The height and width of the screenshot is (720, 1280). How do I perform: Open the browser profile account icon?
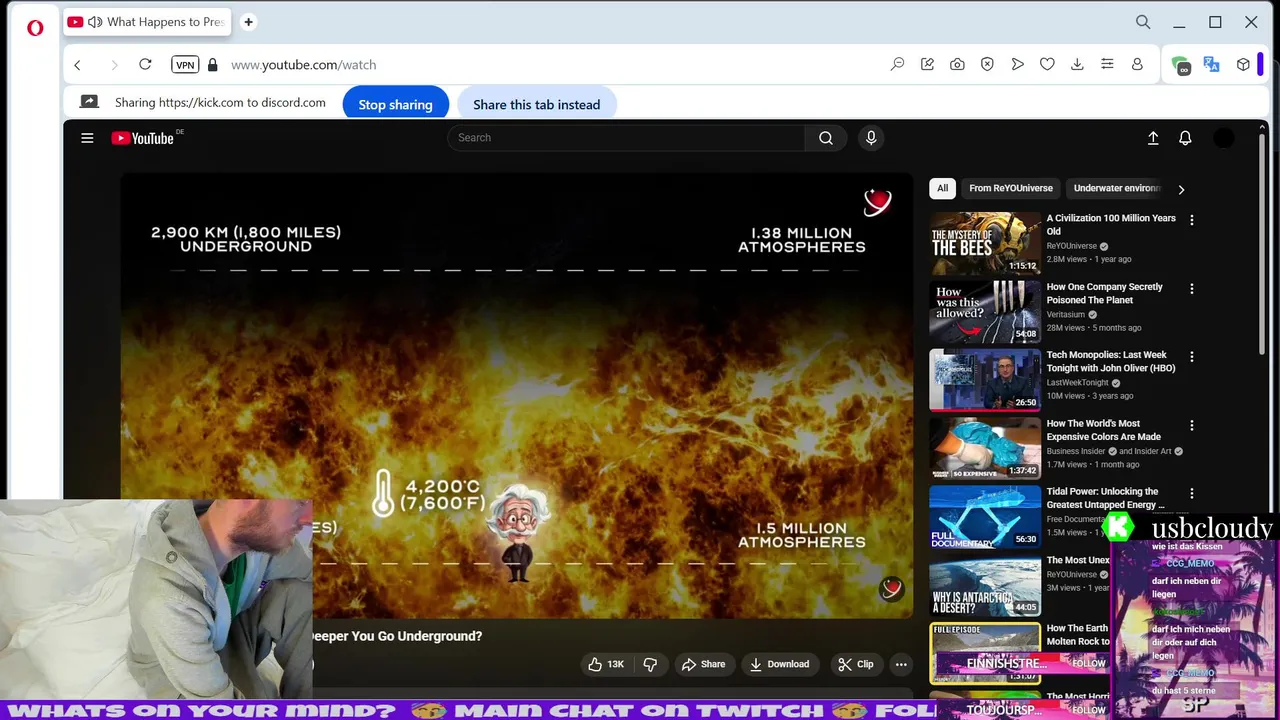tap(1137, 64)
